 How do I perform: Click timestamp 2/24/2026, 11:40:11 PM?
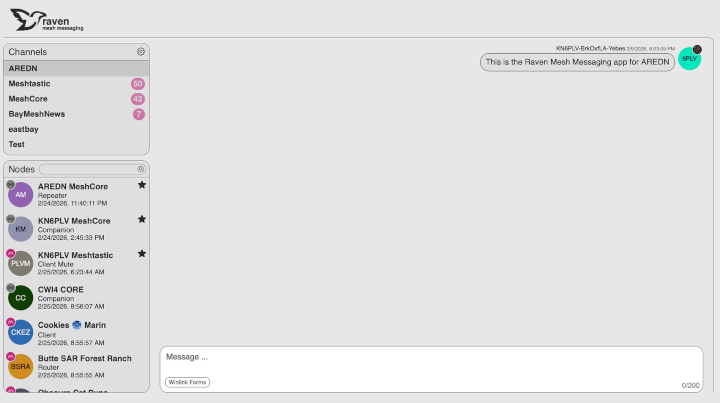tap(72, 203)
